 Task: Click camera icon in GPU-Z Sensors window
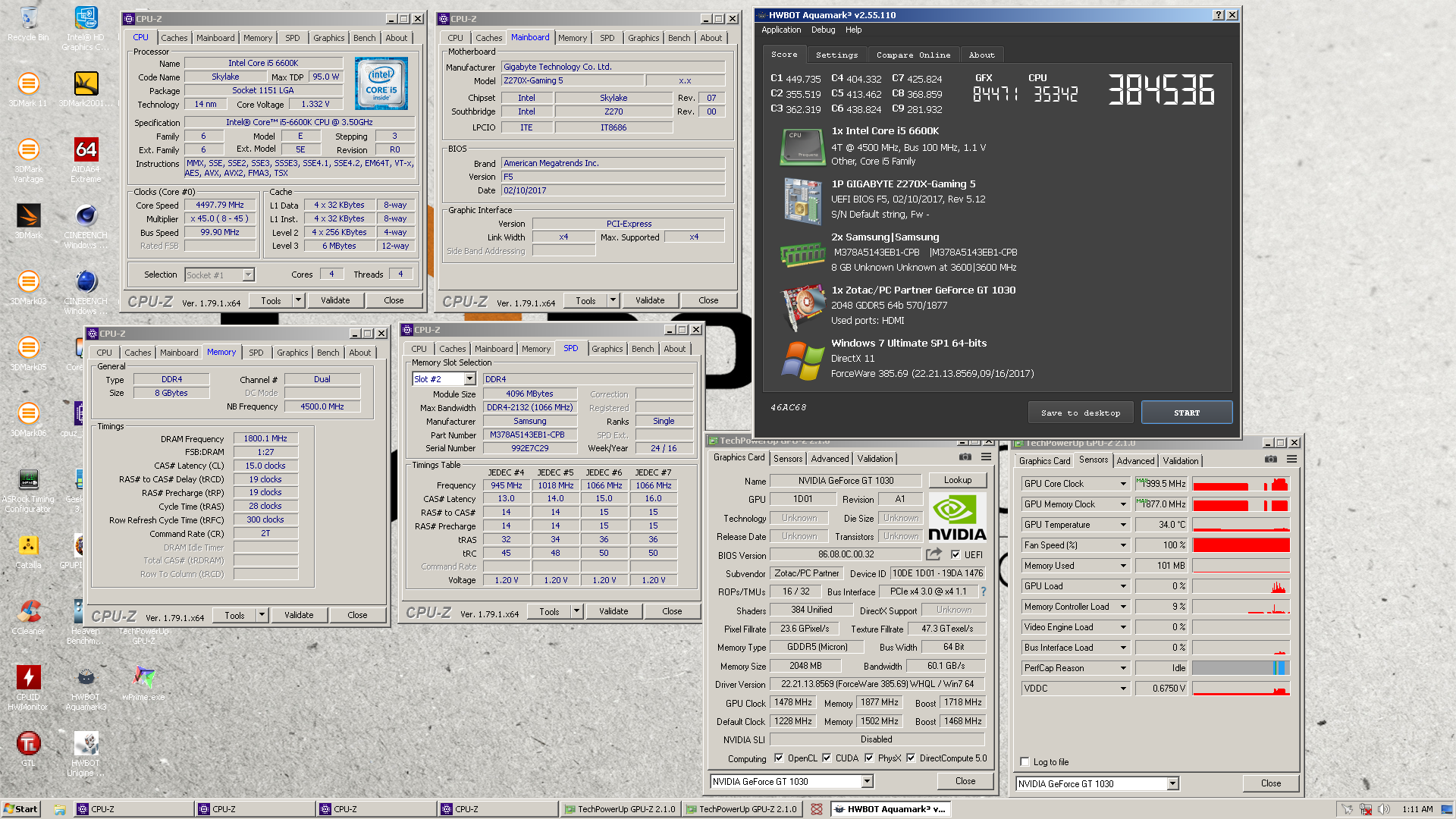click(1271, 460)
